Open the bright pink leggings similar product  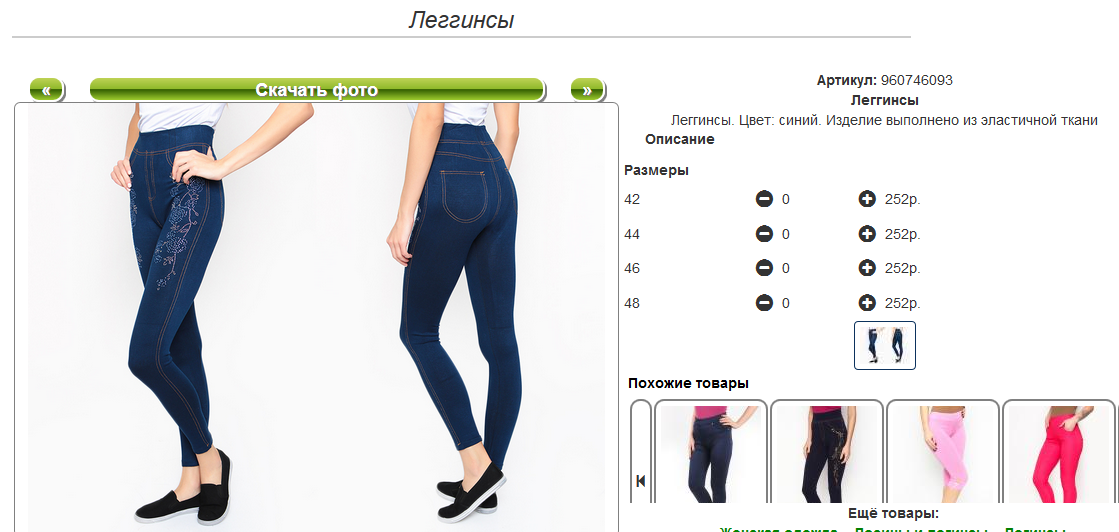click(1058, 454)
